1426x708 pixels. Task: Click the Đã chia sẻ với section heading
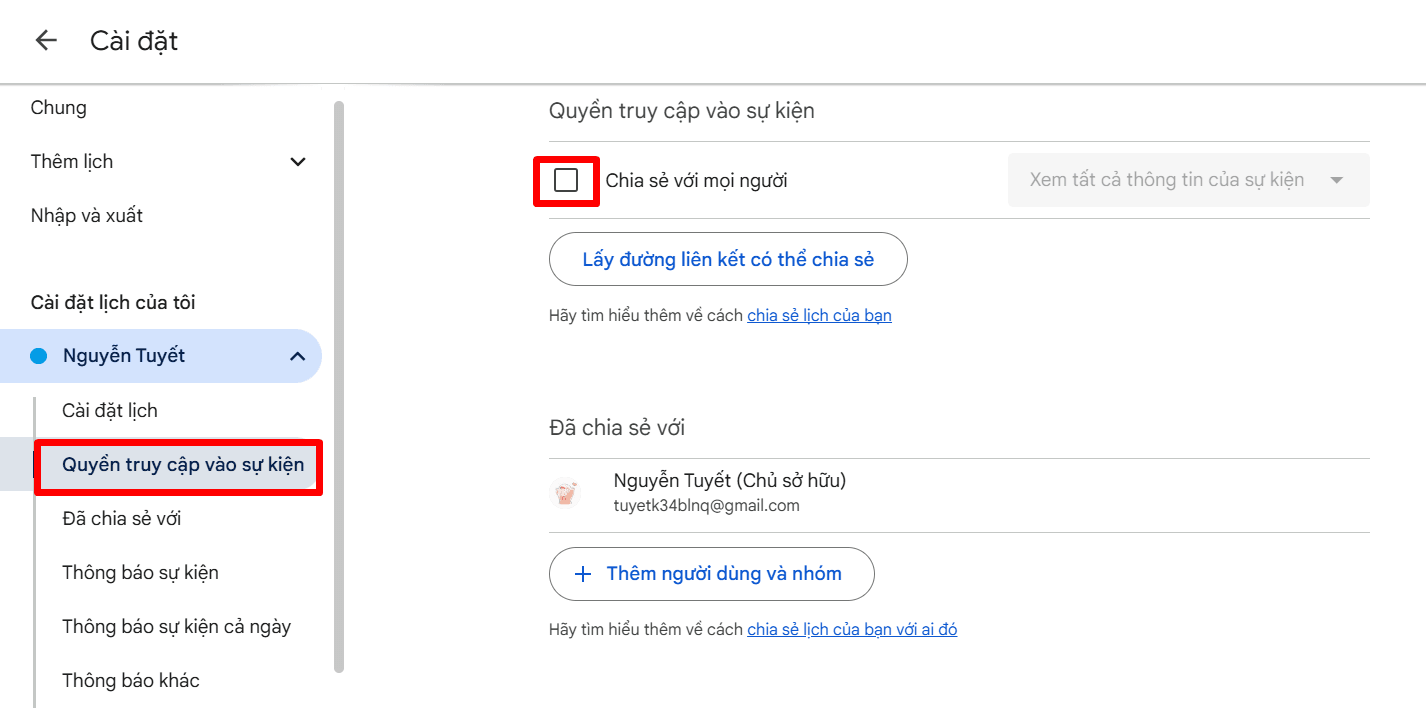(x=617, y=427)
